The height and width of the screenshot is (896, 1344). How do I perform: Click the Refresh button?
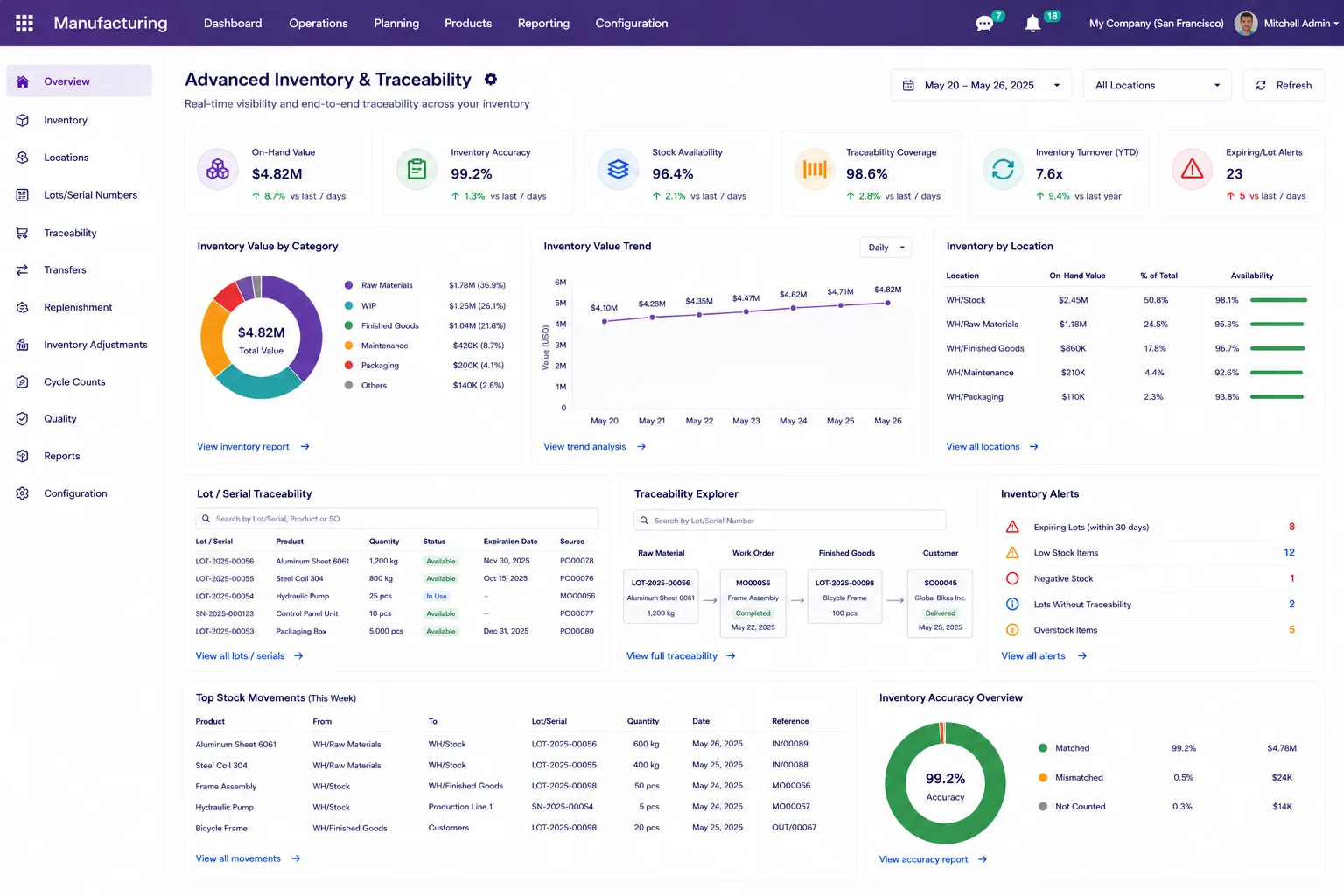[x=1284, y=85]
